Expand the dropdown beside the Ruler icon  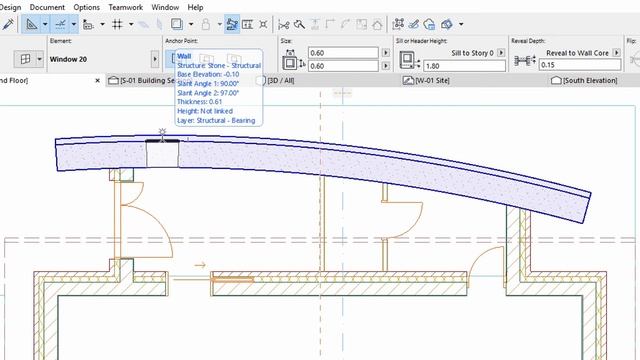[x=102, y=24]
